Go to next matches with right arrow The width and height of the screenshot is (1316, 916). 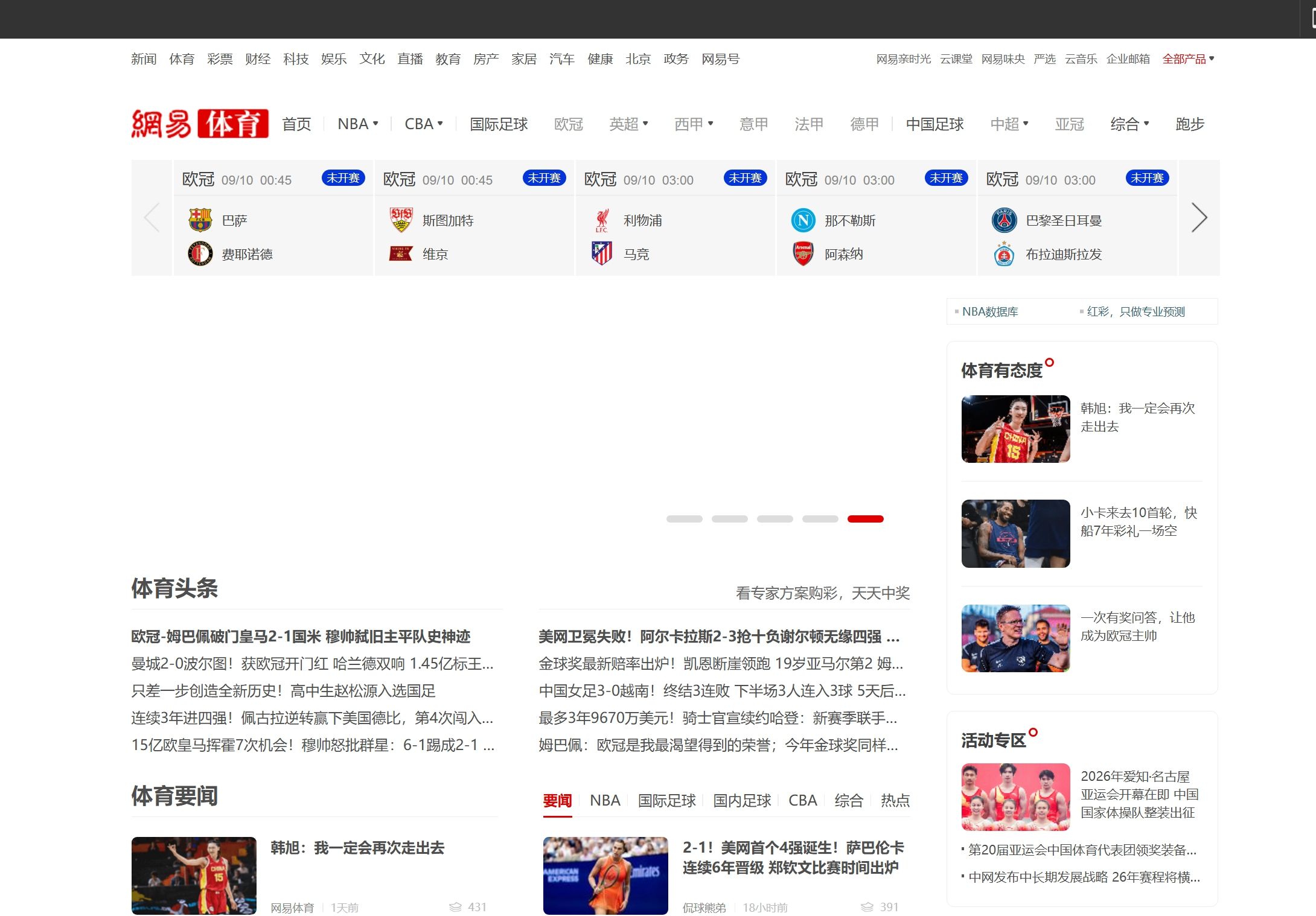(1199, 218)
